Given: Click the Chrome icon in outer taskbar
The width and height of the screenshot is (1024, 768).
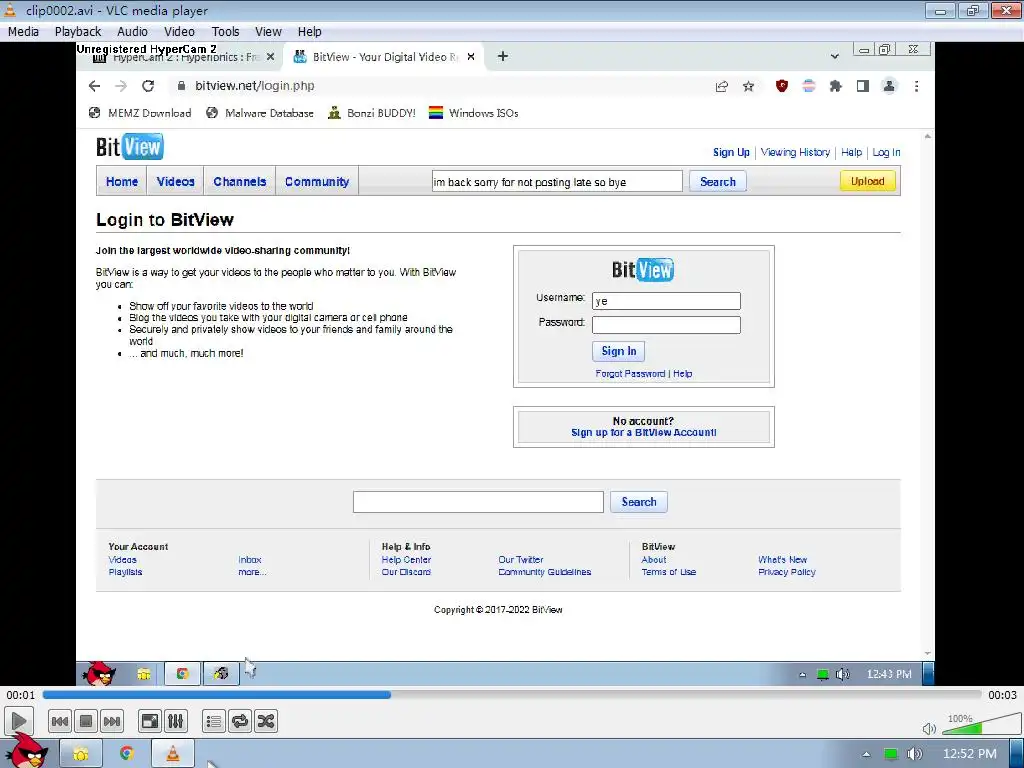Looking at the screenshot, I should coord(127,754).
